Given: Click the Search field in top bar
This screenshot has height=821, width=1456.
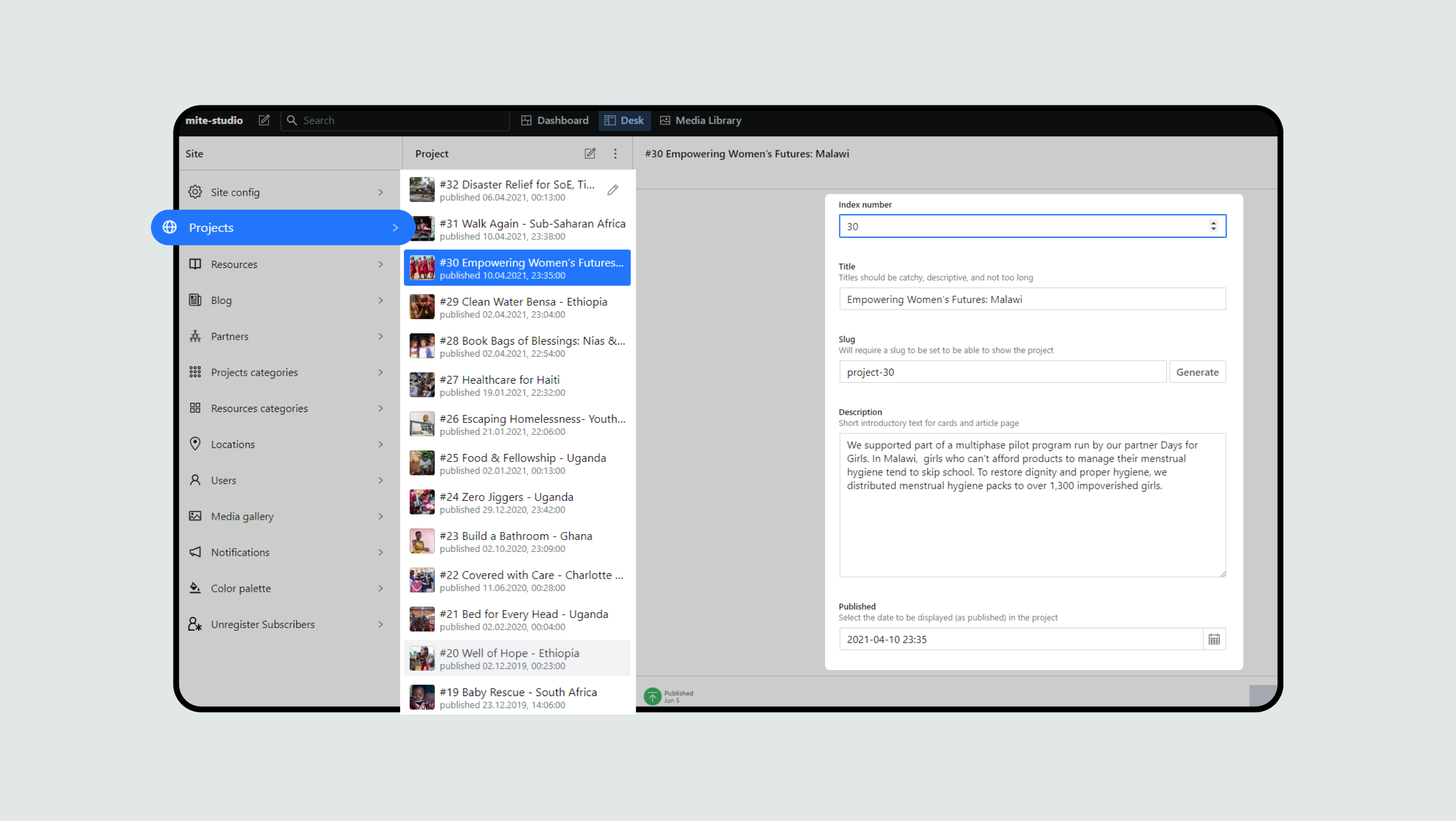Looking at the screenshot, I should pos(396,120).
